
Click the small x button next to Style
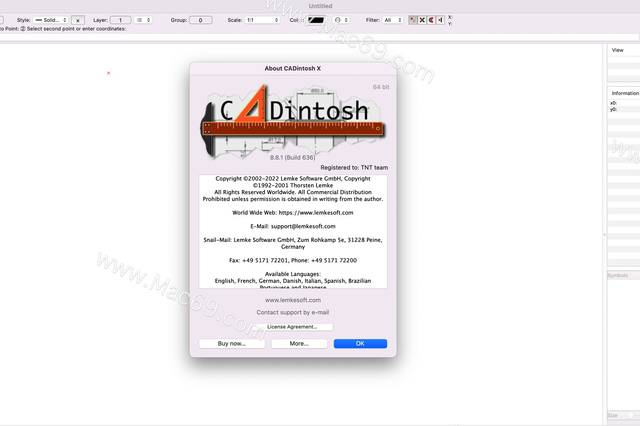coord(78,20)
